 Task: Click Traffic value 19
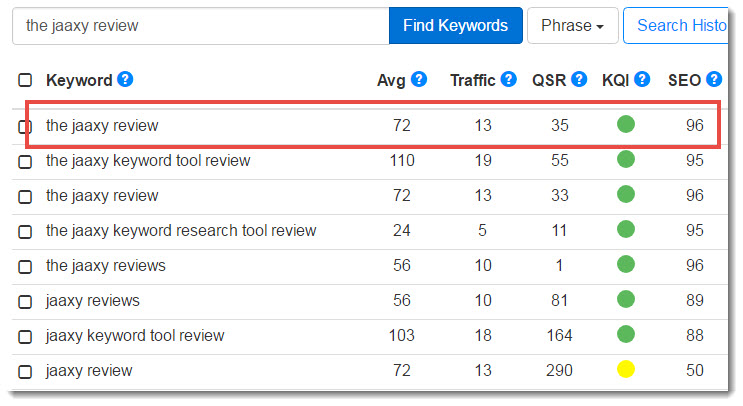pyautogui.click(x=483, y=161)
